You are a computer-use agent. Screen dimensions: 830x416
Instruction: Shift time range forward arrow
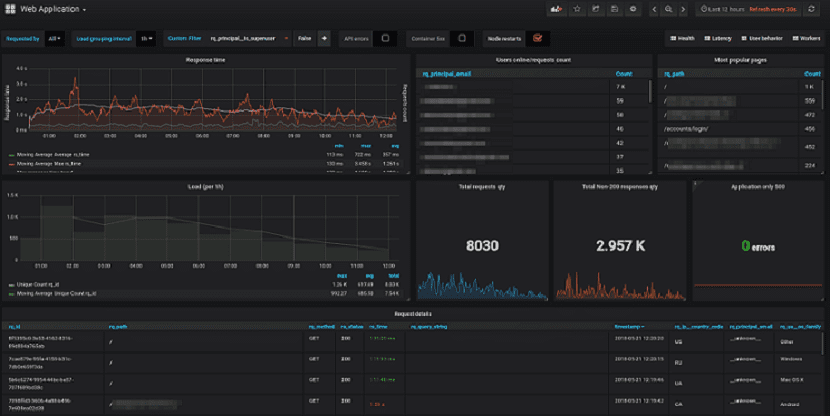(682, 9)
